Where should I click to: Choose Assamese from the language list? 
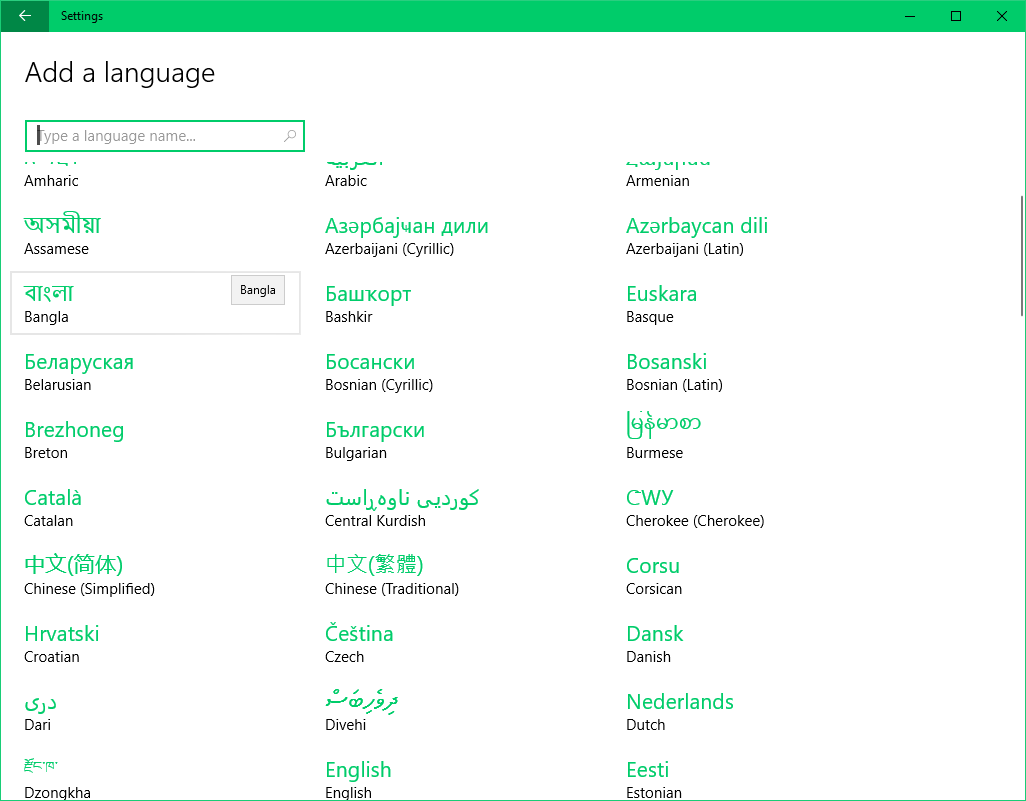[62, 235]
